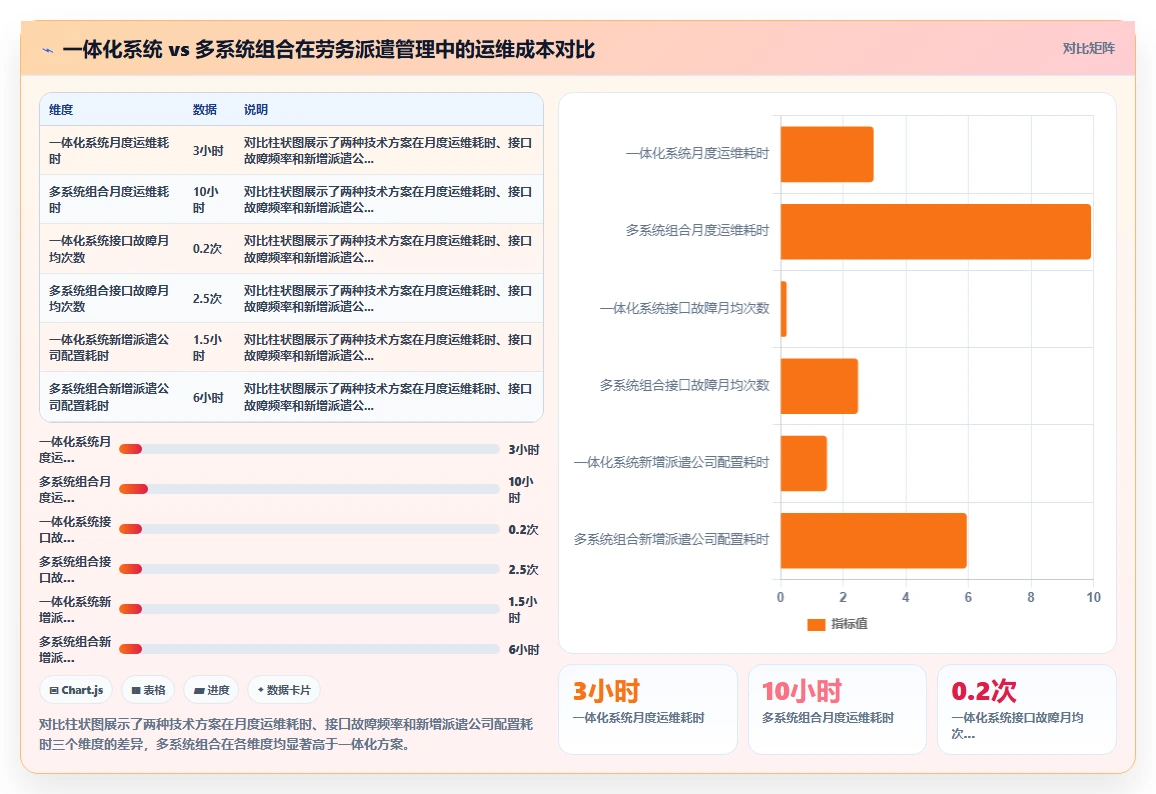Toggle the 指标值 legend swatch
The image size is (1156, 794).
point(816,624)
